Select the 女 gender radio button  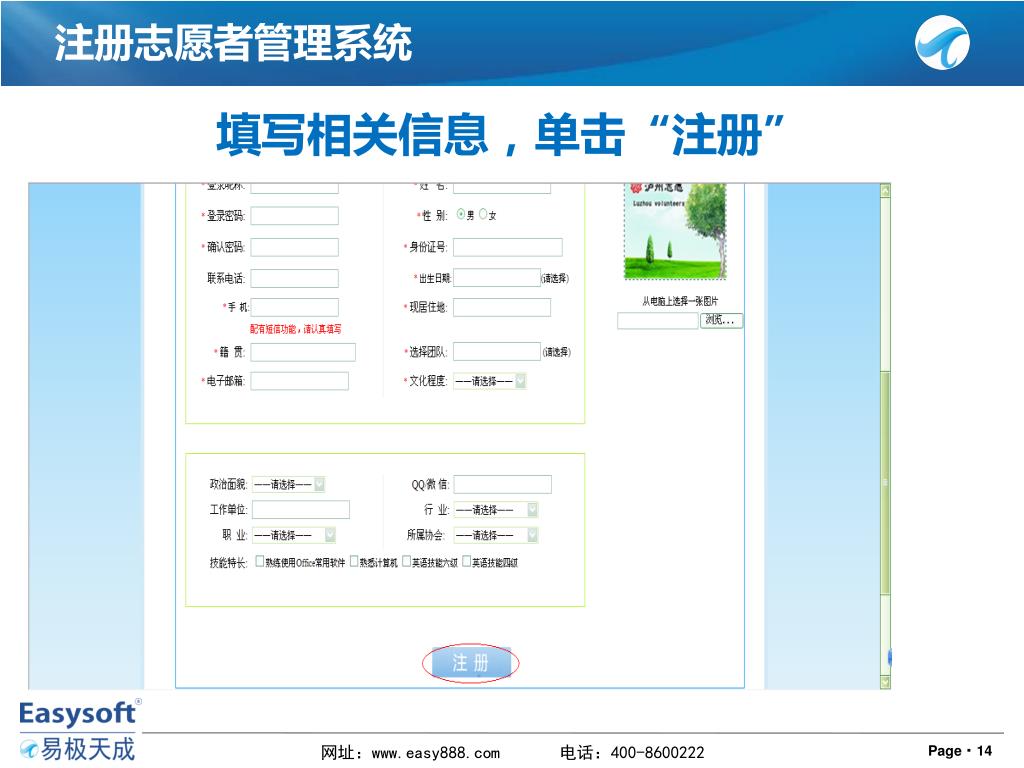(x=483, y=214)
